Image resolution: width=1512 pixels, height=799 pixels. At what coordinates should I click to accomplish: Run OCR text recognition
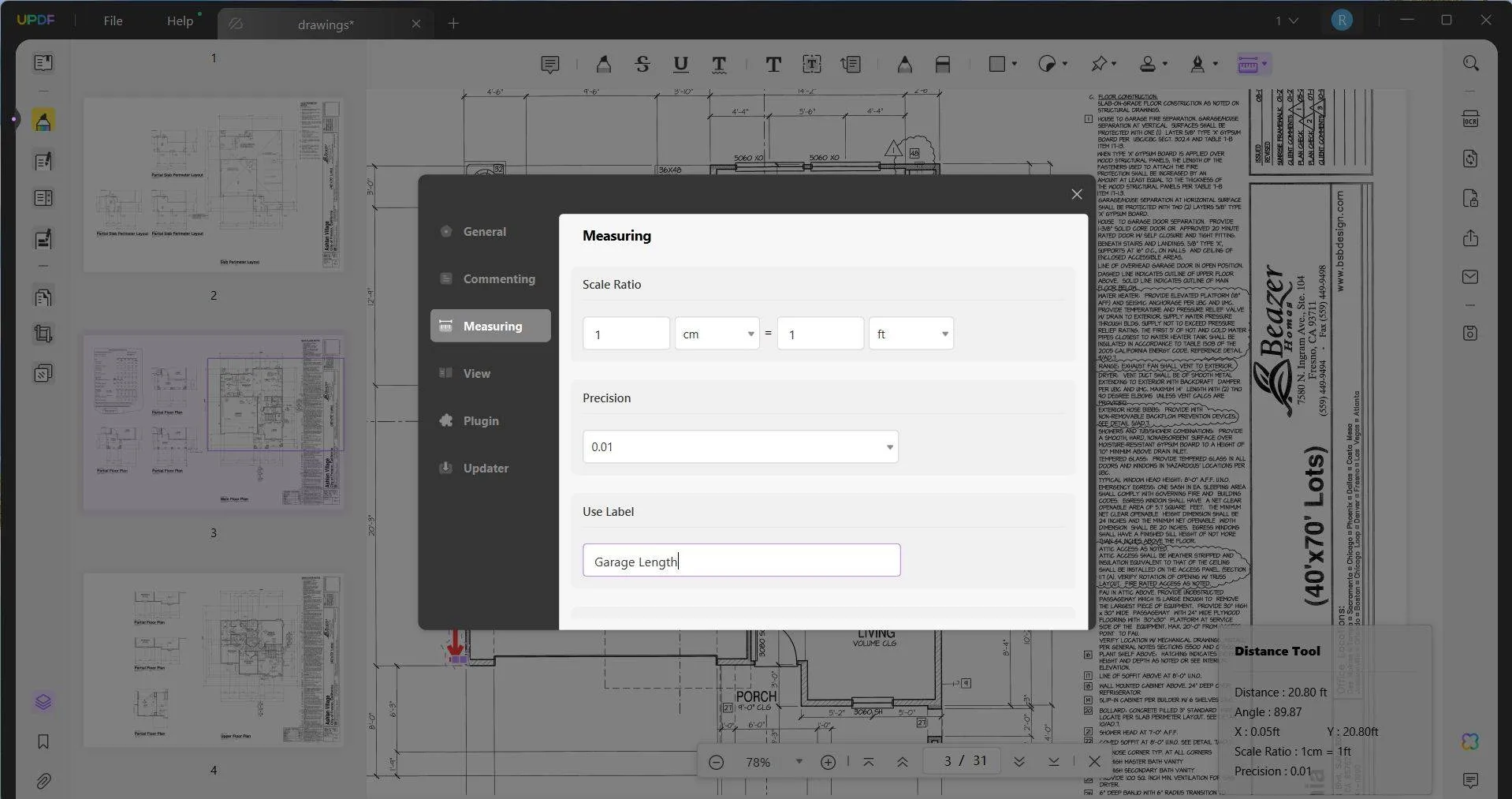(1470, 119)
